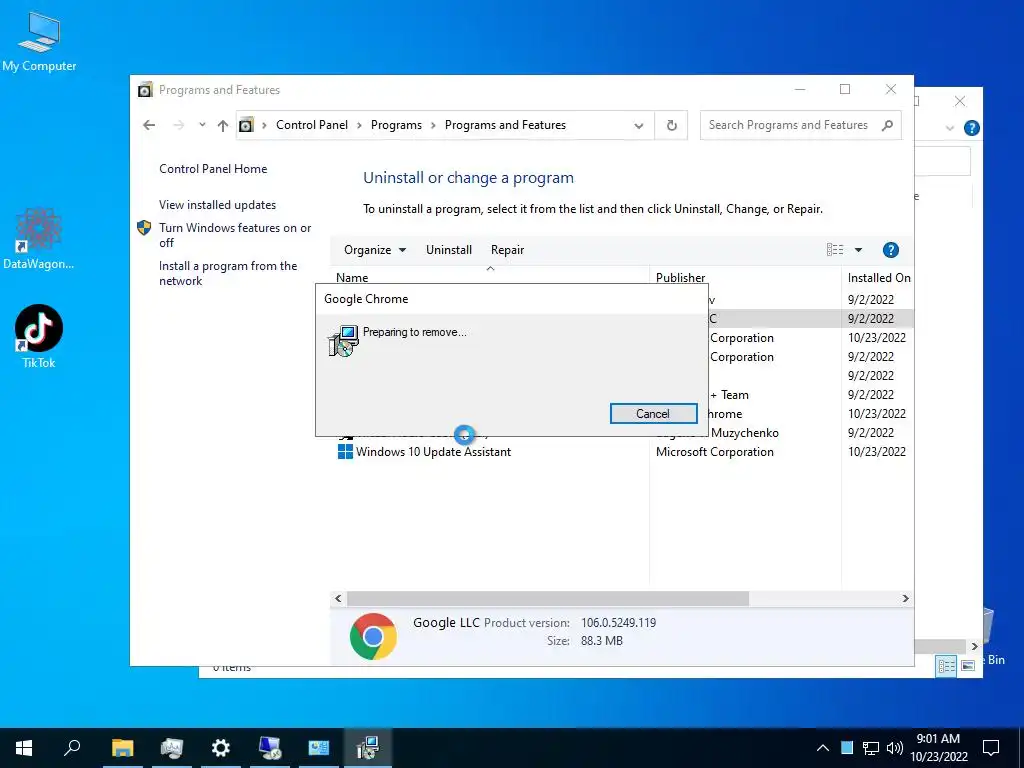Viewport: 1024px width, 768px height.
Task: Open Settings gear on the taskbar
Action: tap(221, 748)
